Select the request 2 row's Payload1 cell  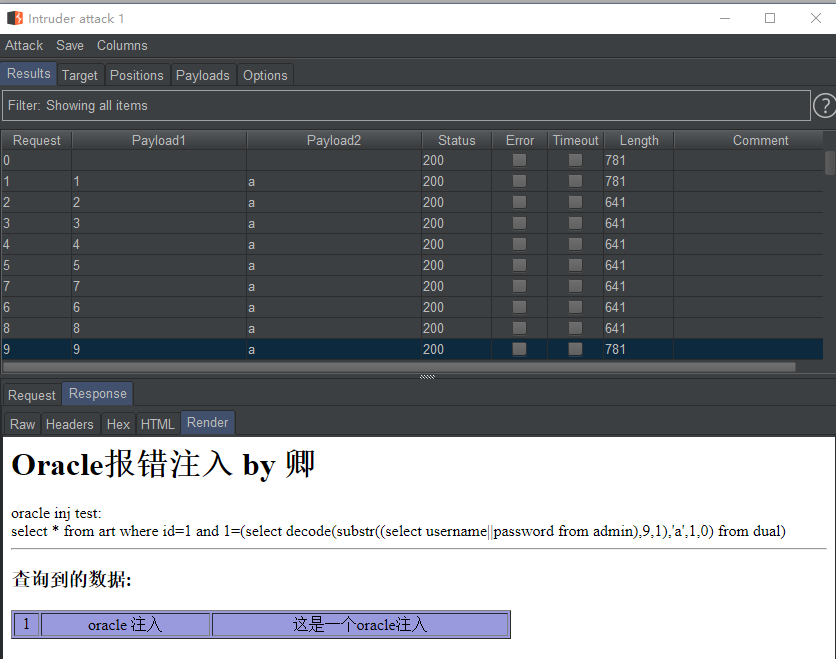[159, 202]
